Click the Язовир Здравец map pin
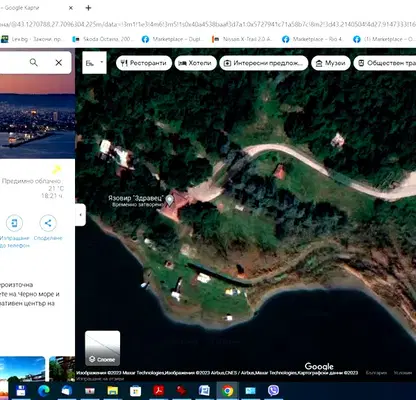This screenshot has width=416, height=400. pyautogui.click(x=170, y=200)
